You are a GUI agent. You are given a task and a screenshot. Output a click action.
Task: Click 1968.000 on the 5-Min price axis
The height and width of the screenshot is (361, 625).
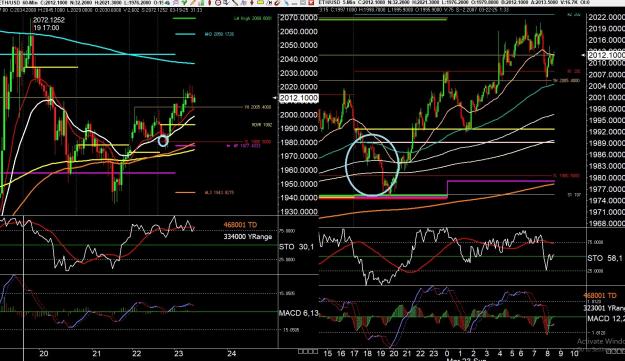click(x=606, y=224)
